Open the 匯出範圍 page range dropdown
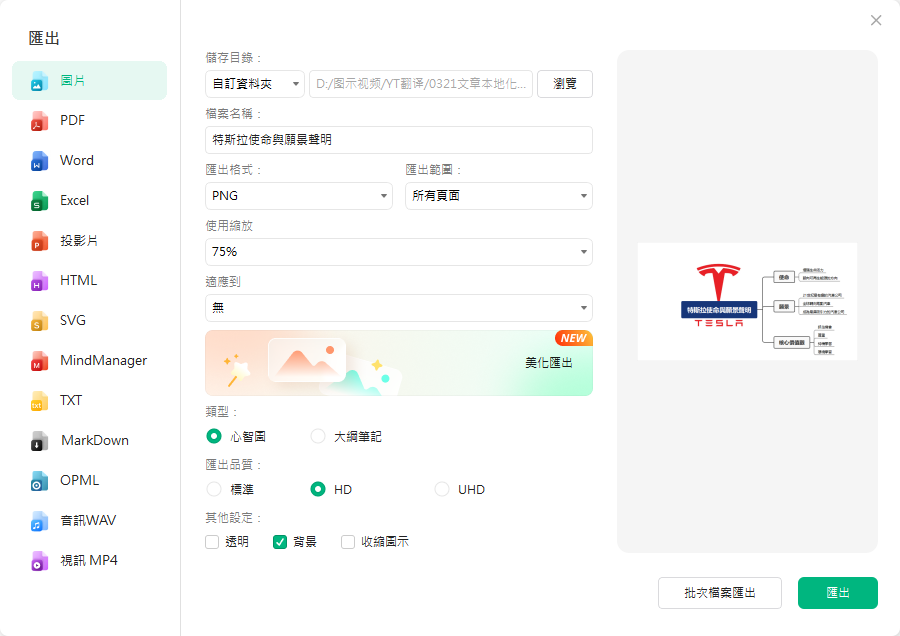The image size is (900, 636). point(498,196)
